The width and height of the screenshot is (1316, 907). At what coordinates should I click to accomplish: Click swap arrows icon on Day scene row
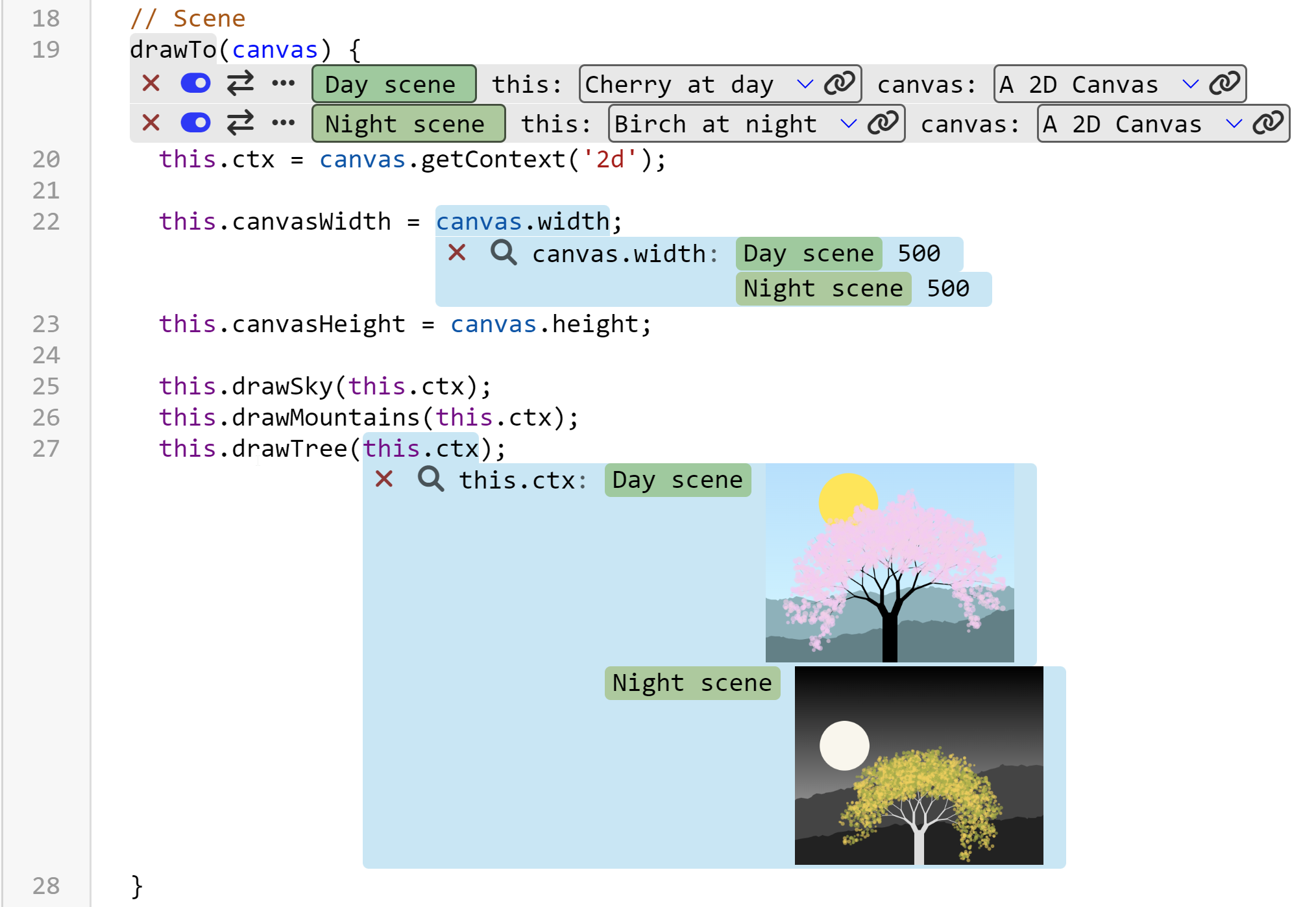coord(240,83)
